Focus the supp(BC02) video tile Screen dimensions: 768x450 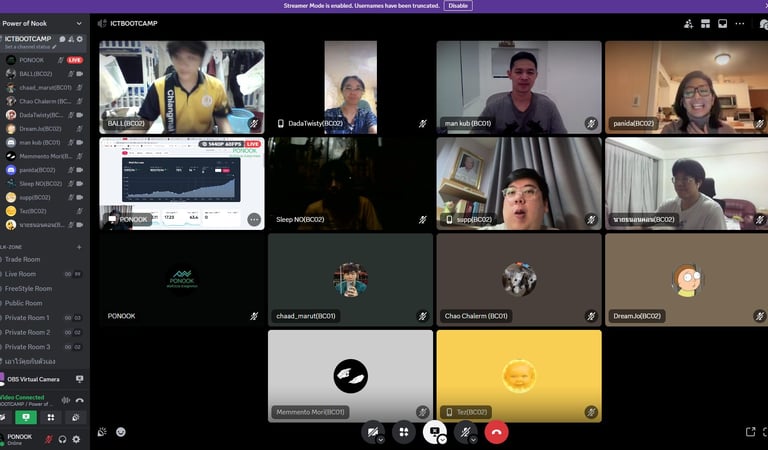pos(519,184)
